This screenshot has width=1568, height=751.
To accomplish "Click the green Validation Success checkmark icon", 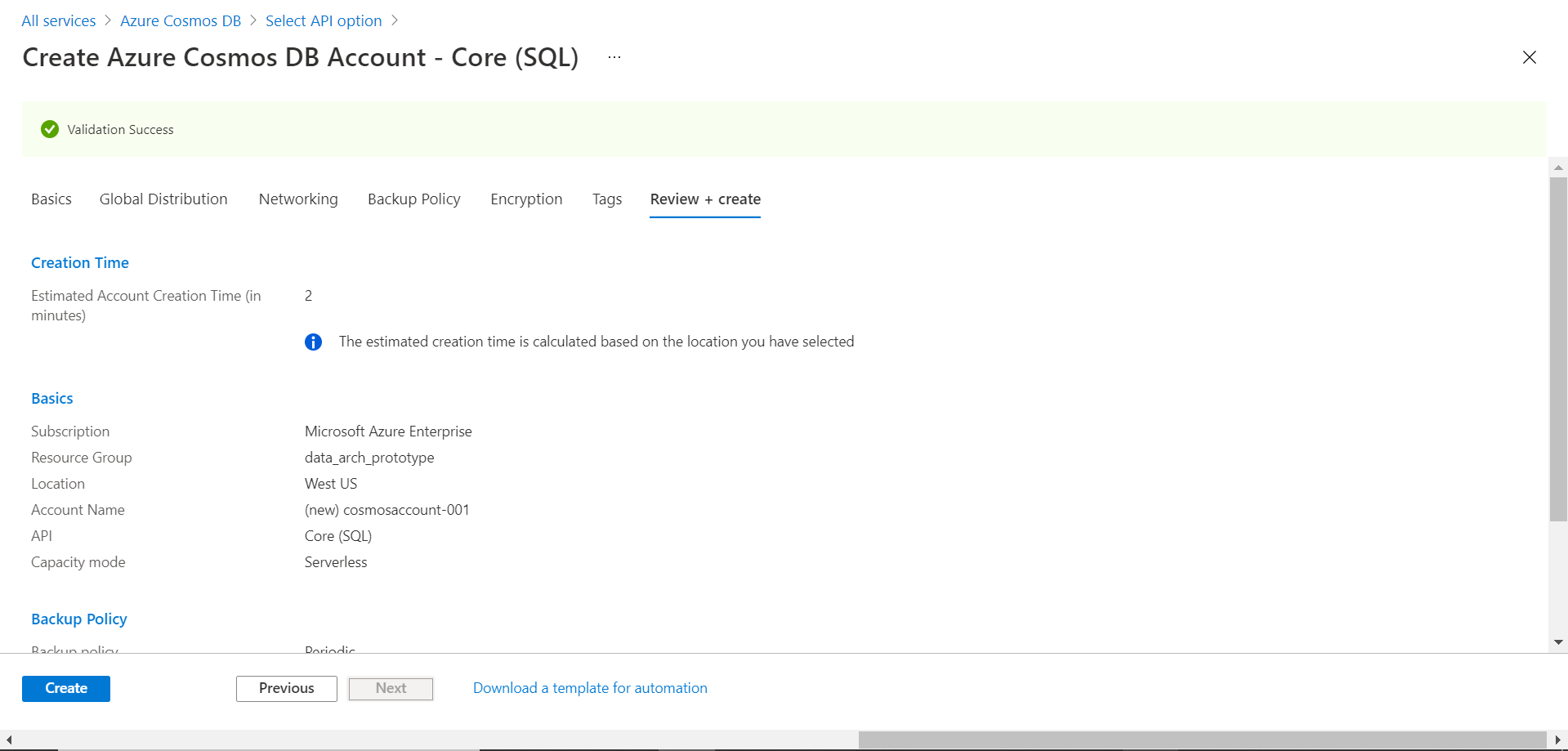I will point(50,129).
